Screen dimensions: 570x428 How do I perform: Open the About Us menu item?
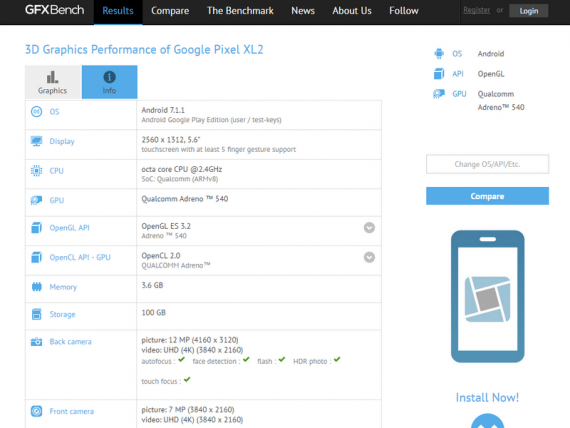coord(352,11)
